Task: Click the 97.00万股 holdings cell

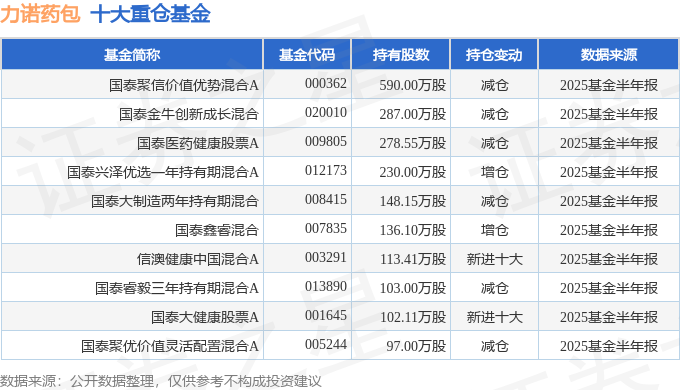Action: pos(416,346)
